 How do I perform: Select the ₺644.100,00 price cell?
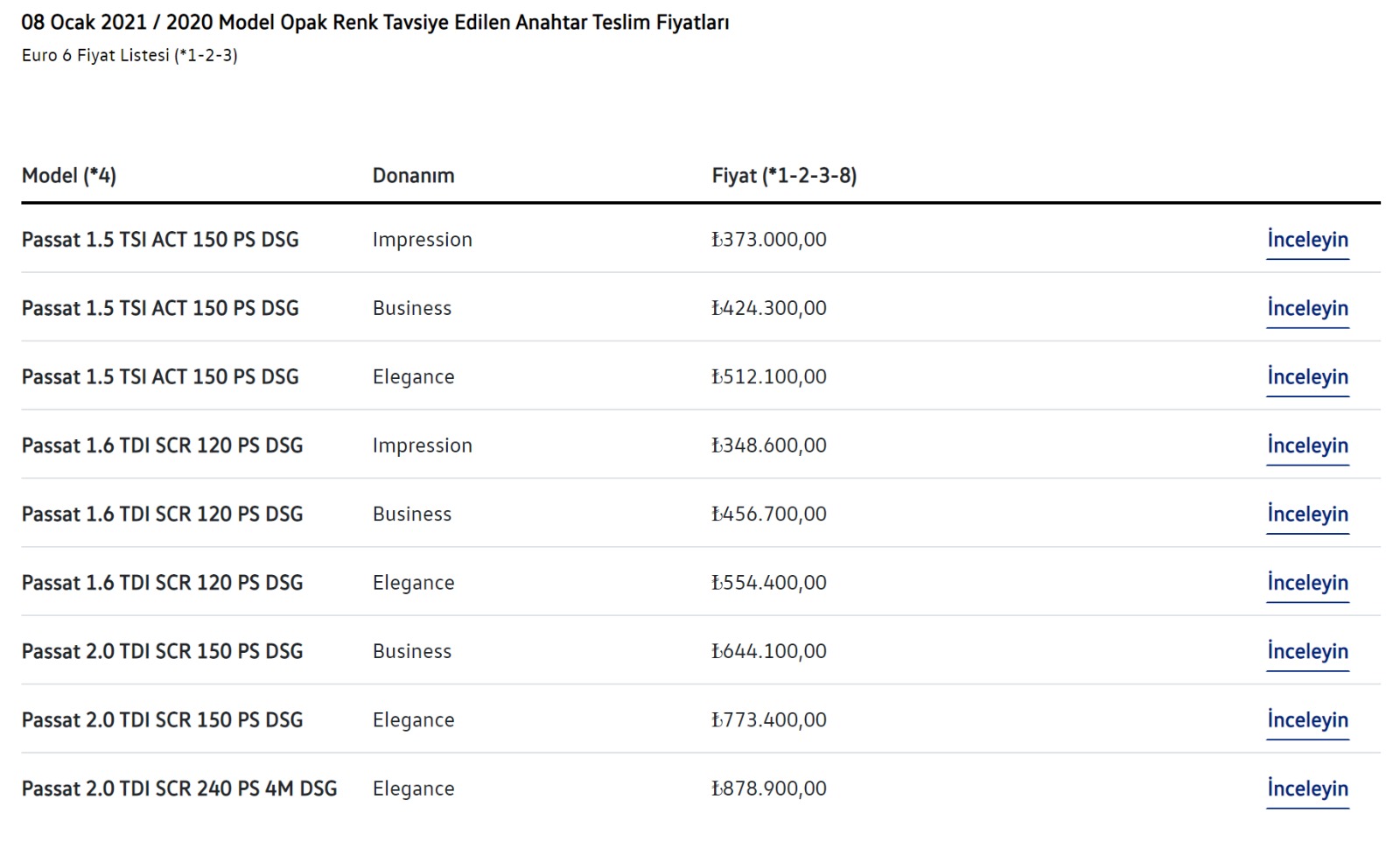[769, 652]
